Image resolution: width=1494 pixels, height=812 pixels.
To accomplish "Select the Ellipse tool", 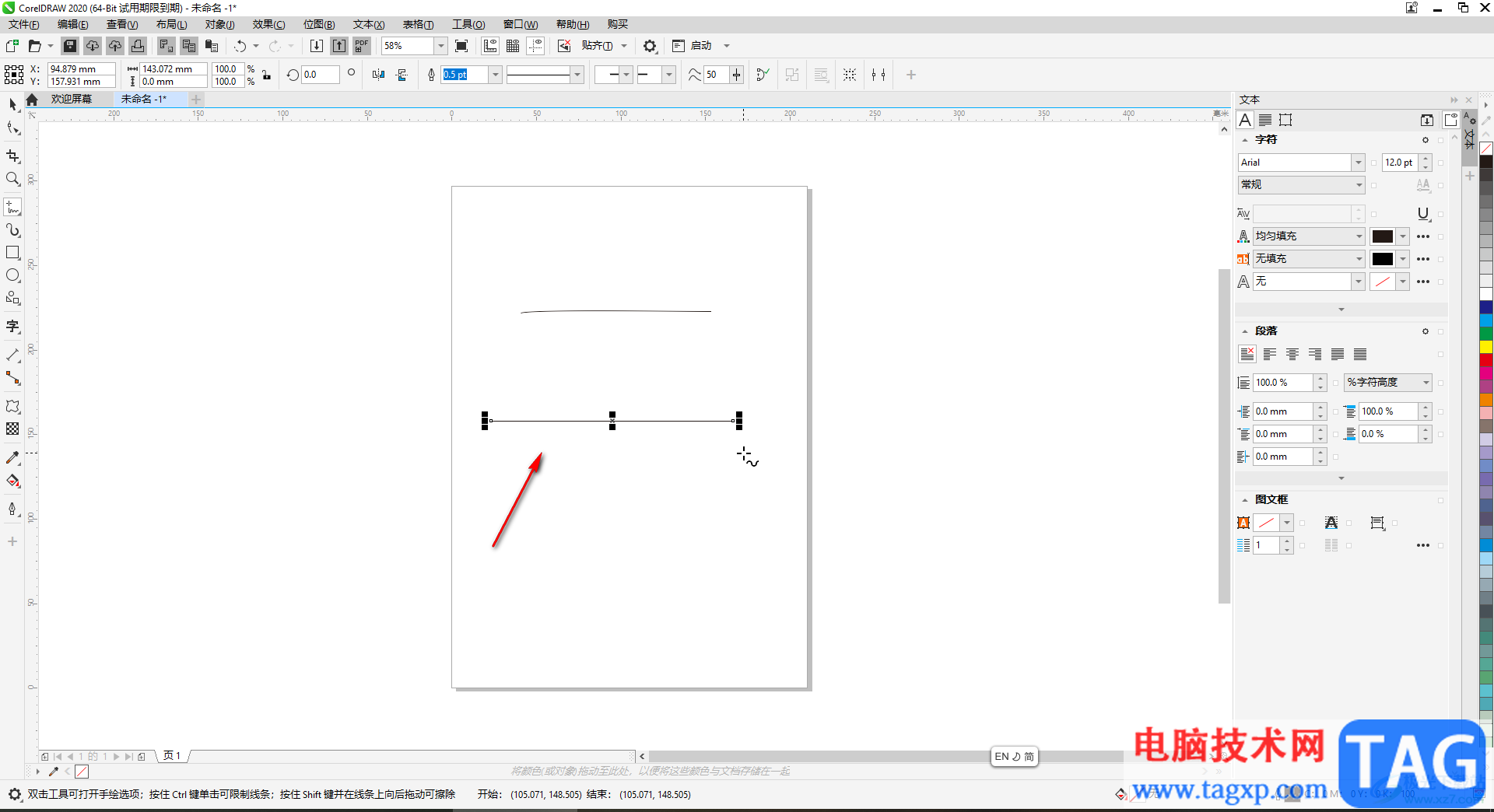I will click(x=12, y=275).
